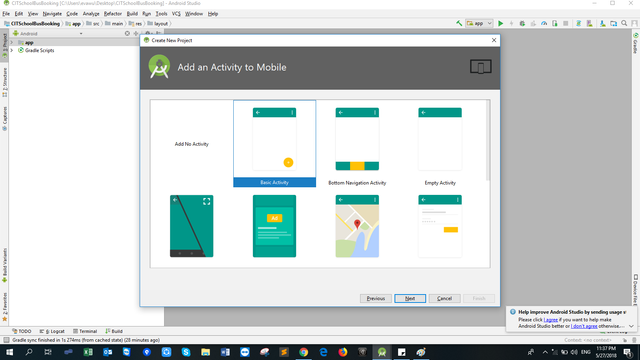
Task: Click the Next button
Action: [410, 298]
